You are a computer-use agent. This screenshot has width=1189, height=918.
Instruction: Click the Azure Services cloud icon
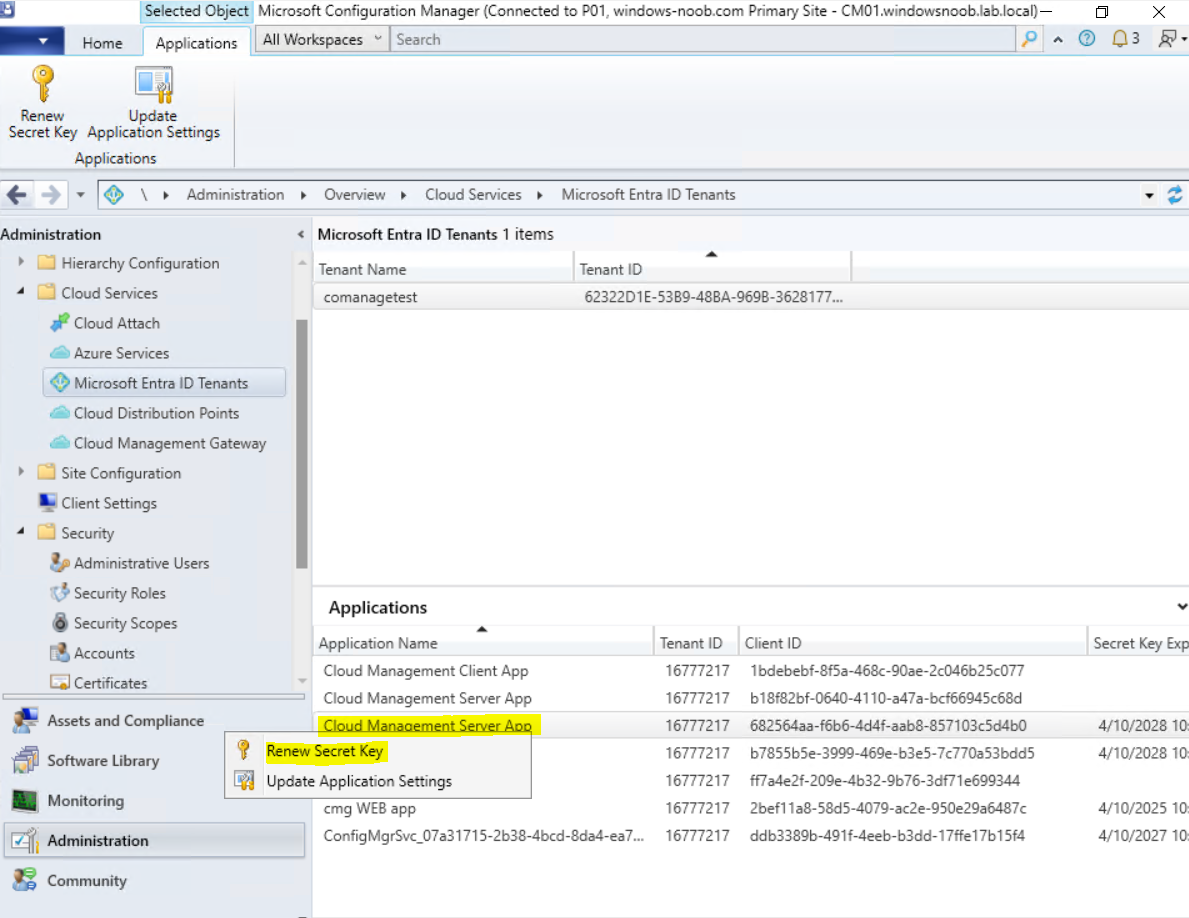pos(60,353)
